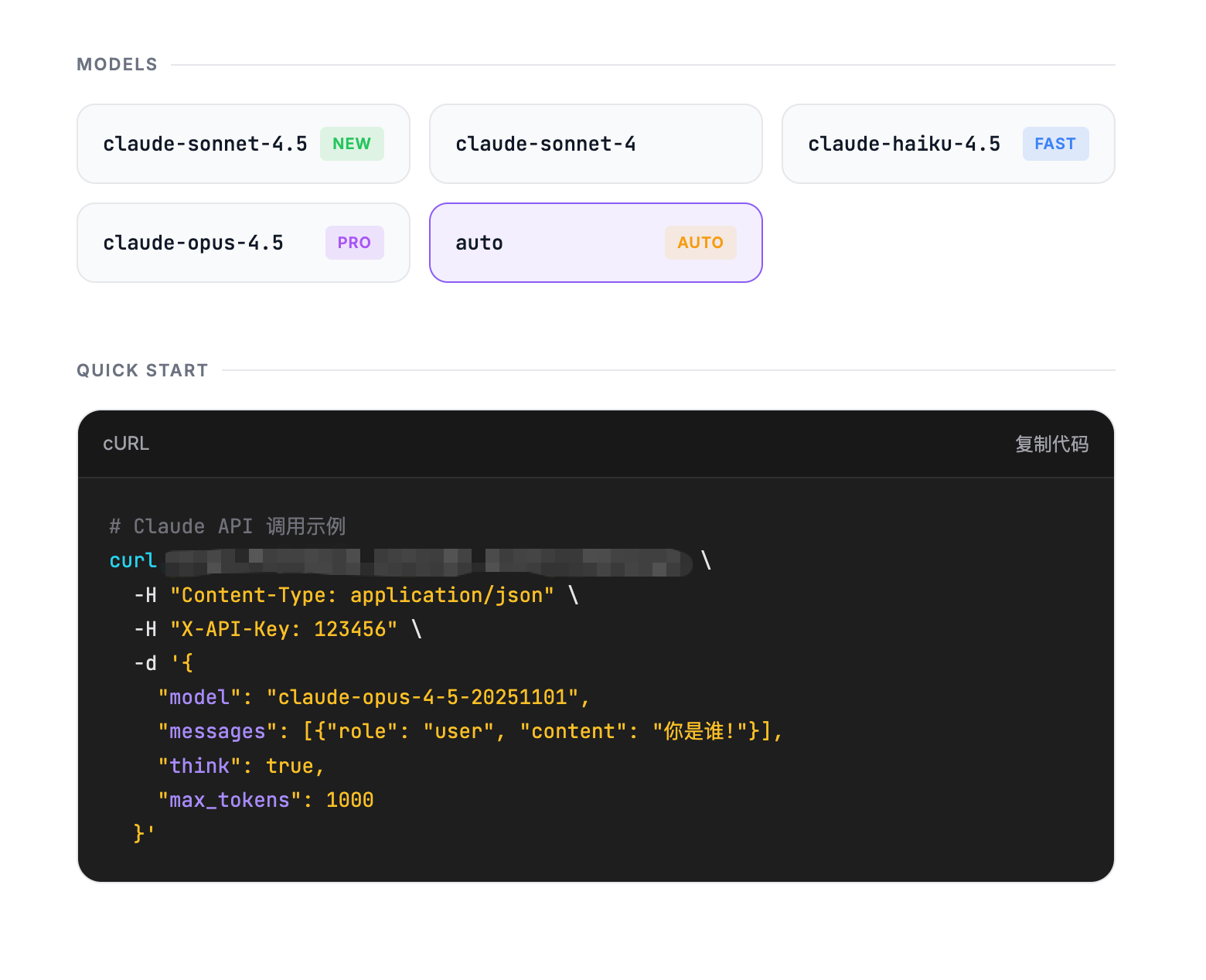Click the blue FAST badge
This screenshot has height=980, width=1206.
pyautogui.click(x=1055, y=144)
